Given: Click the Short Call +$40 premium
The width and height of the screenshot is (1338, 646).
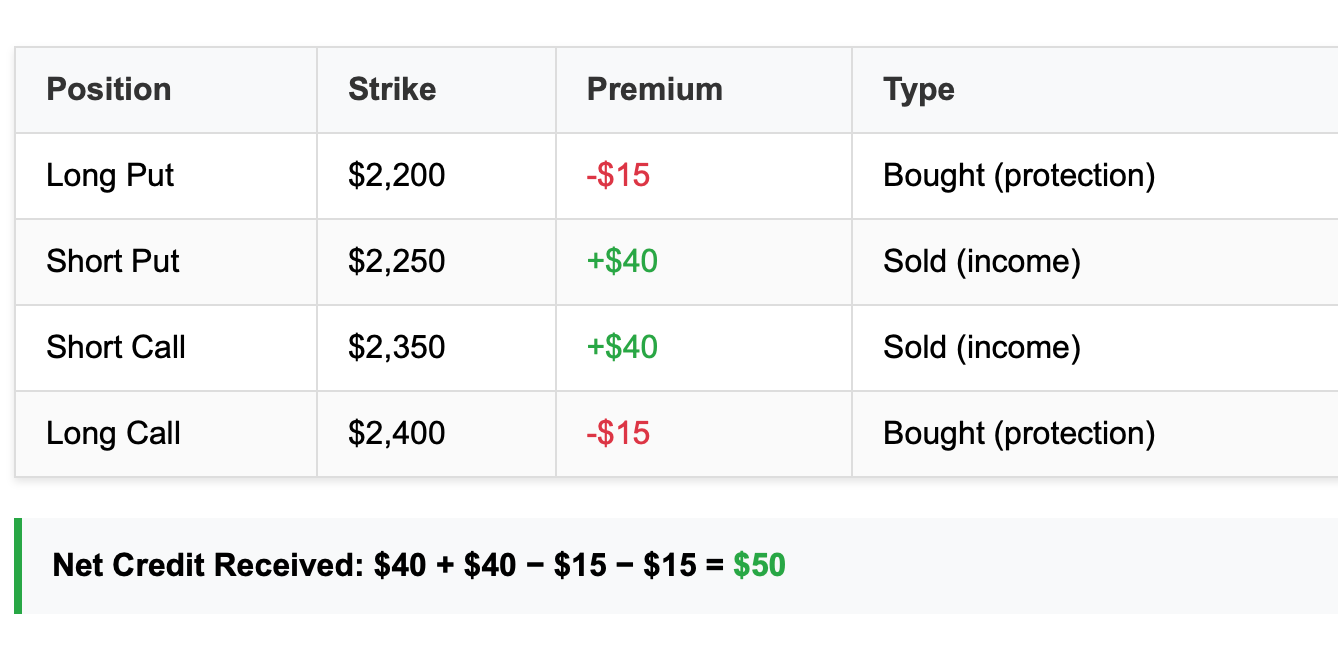Looking at the screenshot, I should (x=622, y=348).
